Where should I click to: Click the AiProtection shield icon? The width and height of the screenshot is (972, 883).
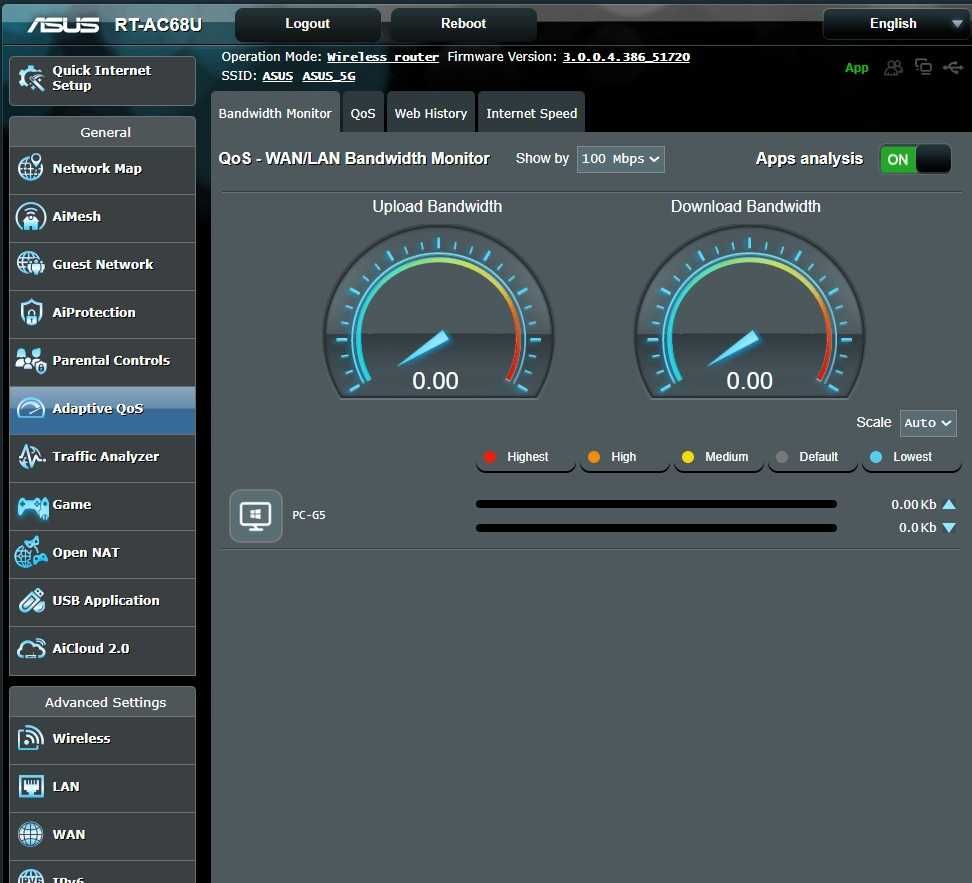click(x=30, y=313)
